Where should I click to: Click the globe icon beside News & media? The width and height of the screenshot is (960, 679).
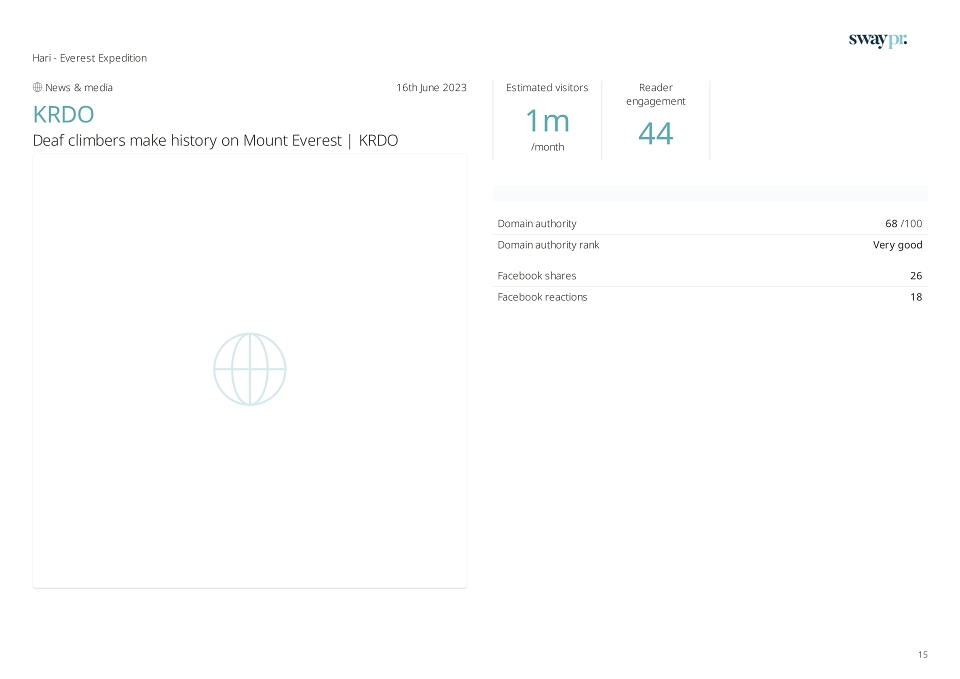coord(37,88)
